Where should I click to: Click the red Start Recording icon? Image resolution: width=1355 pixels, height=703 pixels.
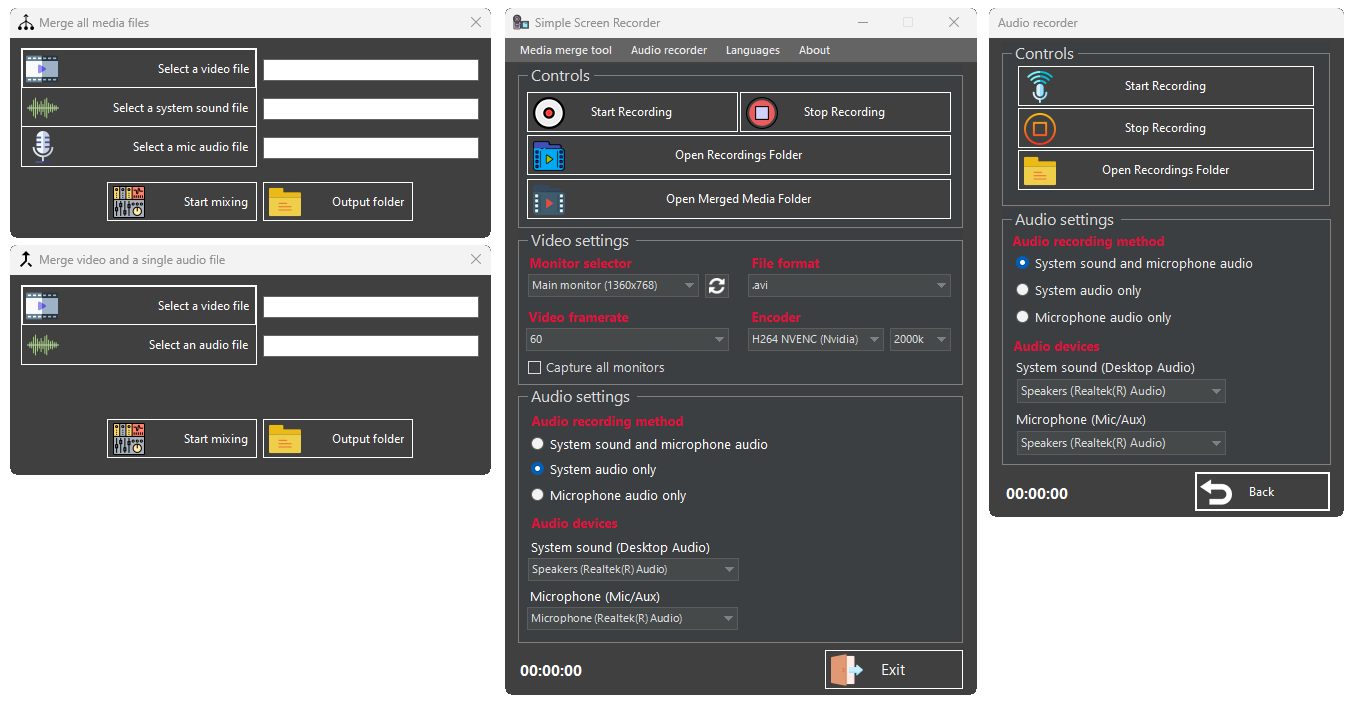(548, 112)
